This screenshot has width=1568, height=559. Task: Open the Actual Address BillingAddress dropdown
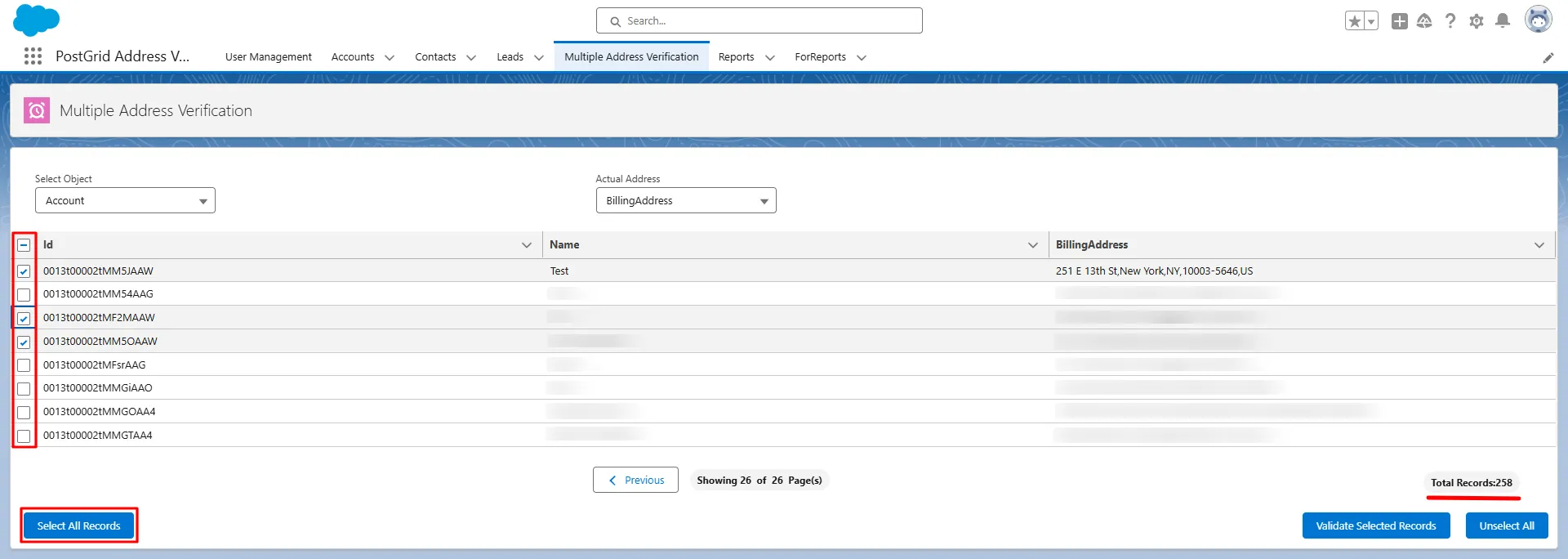(686, 200)
